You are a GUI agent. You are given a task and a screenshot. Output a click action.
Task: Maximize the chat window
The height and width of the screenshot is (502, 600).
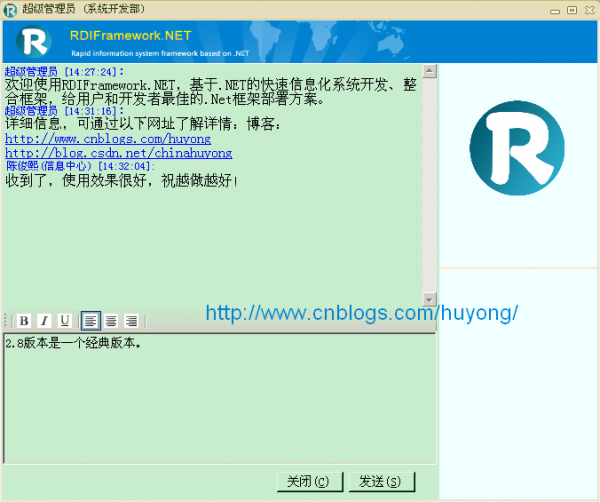(572, 10)
